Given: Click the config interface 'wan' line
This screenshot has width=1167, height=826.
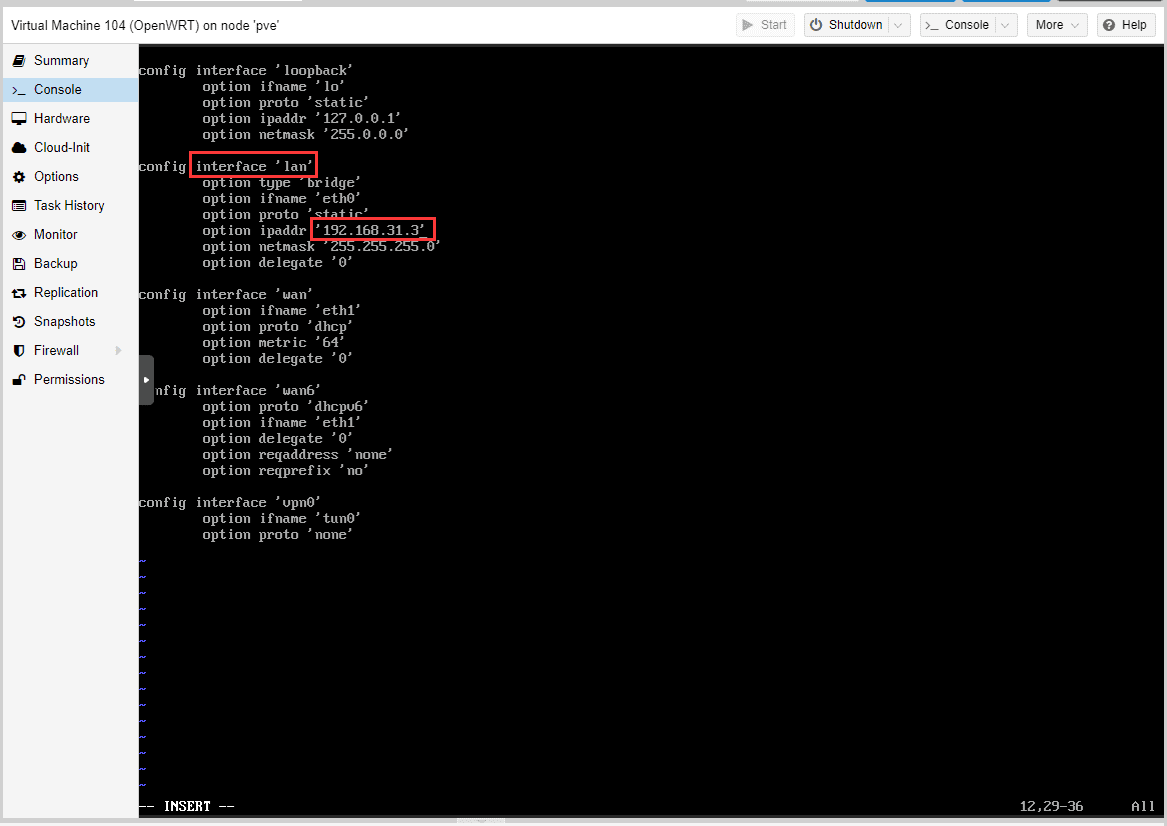Looking at the screenshot, I should point(226,295).
